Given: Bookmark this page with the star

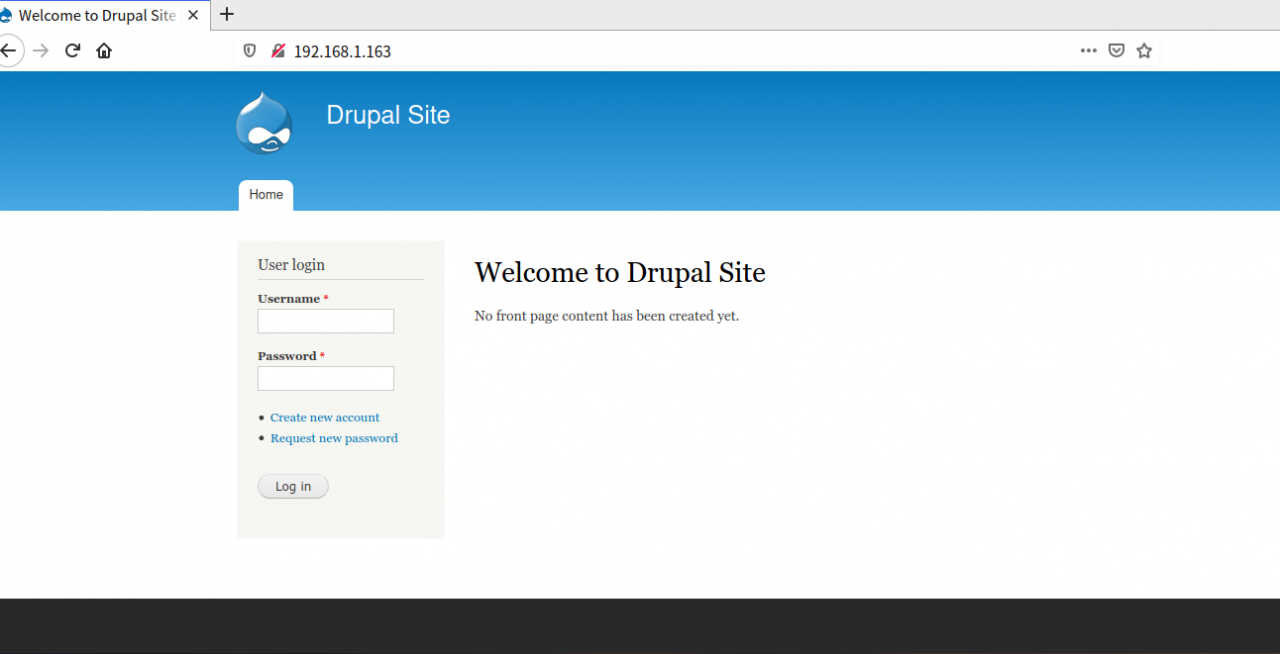Looking at the screenshot, I should [x=1145, y=51].
